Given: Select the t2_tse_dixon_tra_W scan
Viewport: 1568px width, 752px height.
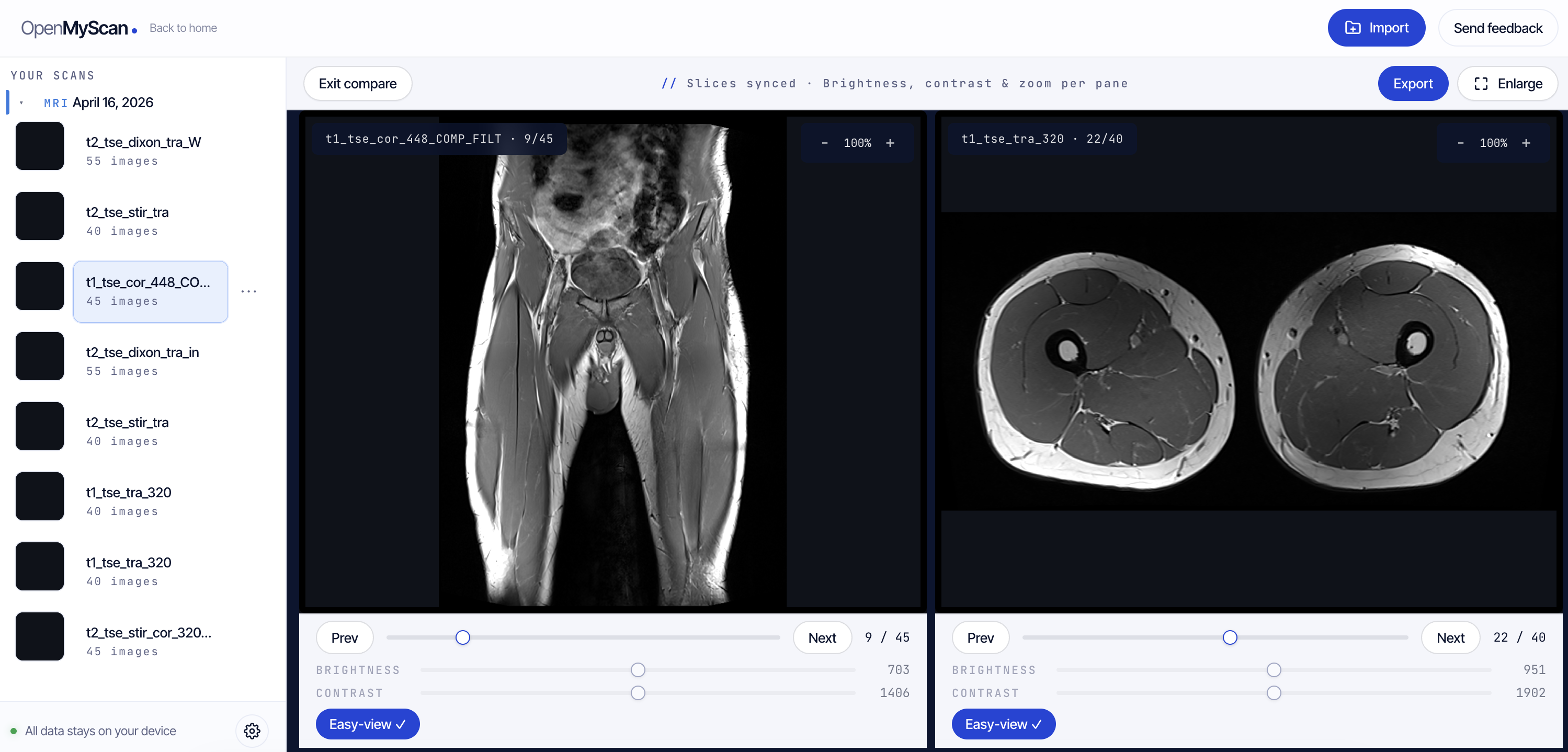Looking at the screenshot, I should coord(150,151).
